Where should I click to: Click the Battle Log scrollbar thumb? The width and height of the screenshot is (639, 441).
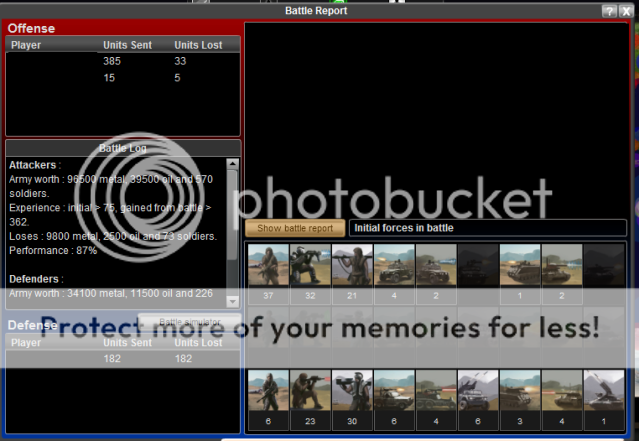pos(232,214)
